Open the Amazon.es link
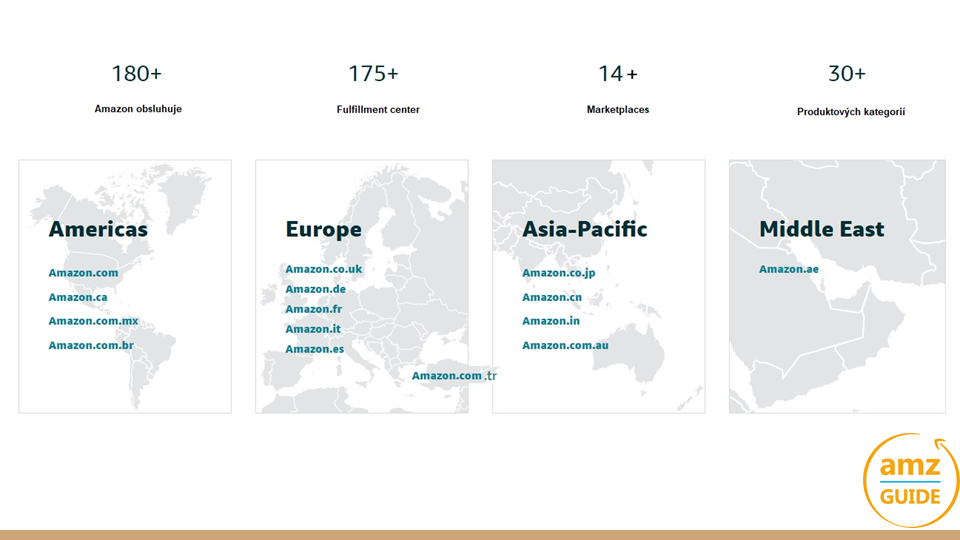Image resolution: width=960 pixels, height=540 pixels. coord(315,349)
